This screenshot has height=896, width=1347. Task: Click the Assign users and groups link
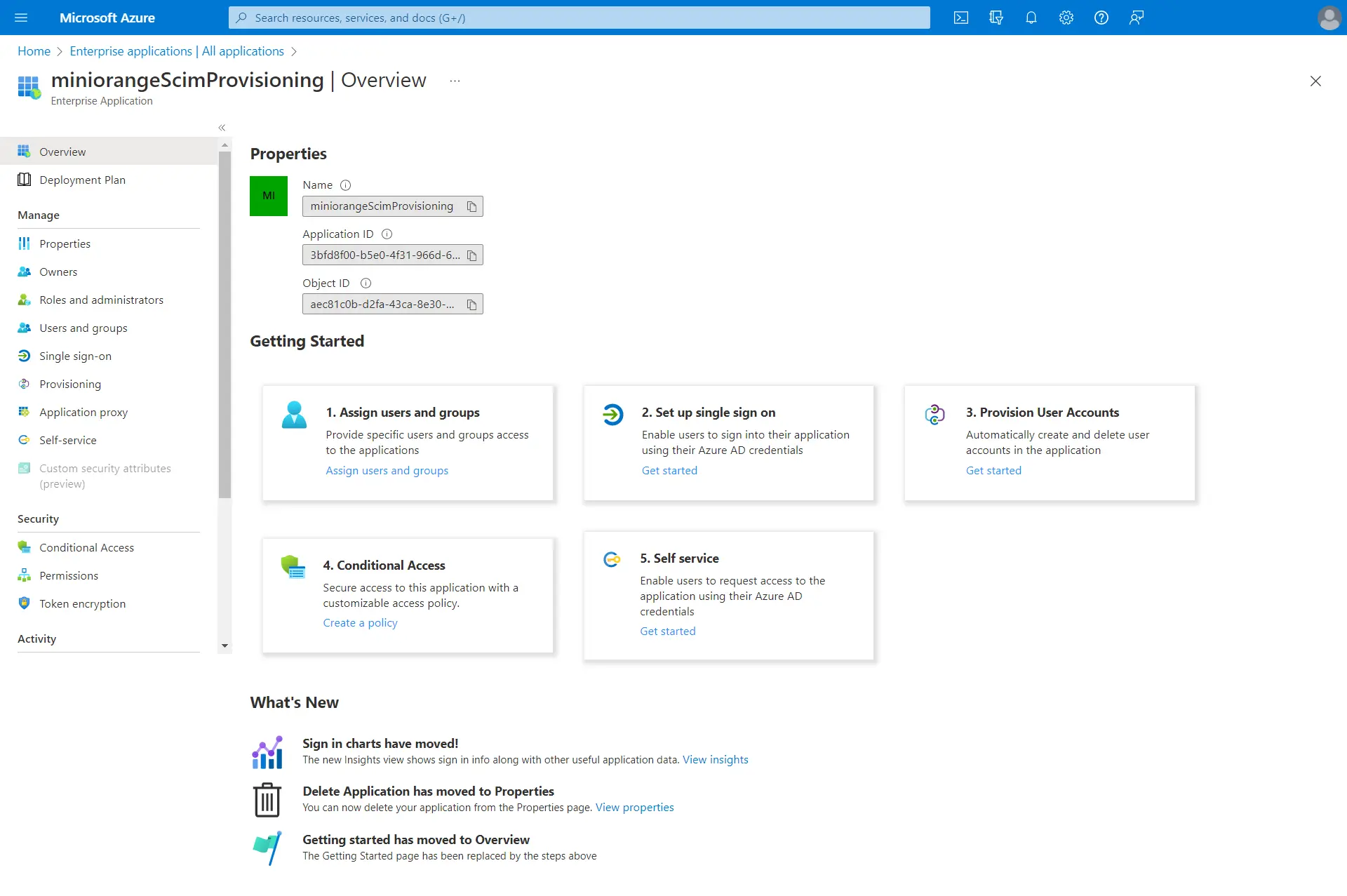(x=387, y=470)
